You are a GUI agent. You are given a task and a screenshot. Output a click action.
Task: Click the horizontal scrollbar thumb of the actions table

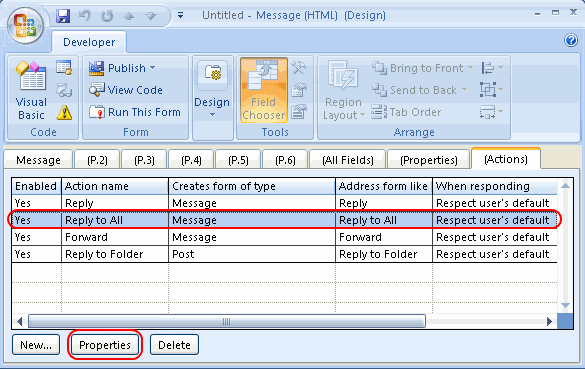(227, 321)
